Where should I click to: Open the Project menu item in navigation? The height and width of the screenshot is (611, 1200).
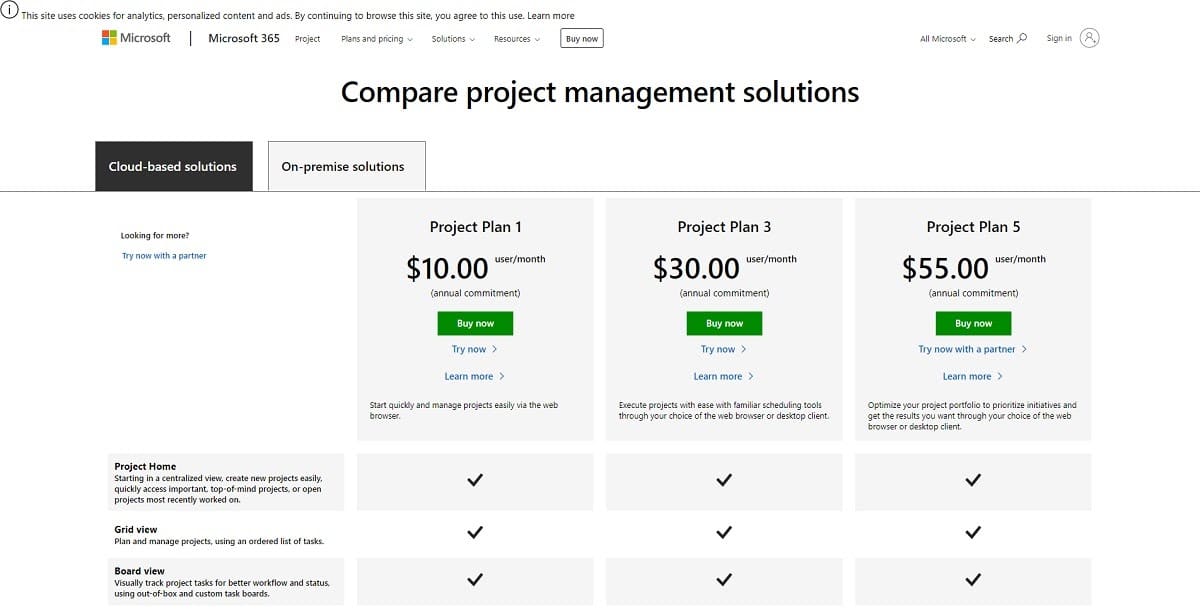point(307,39)
